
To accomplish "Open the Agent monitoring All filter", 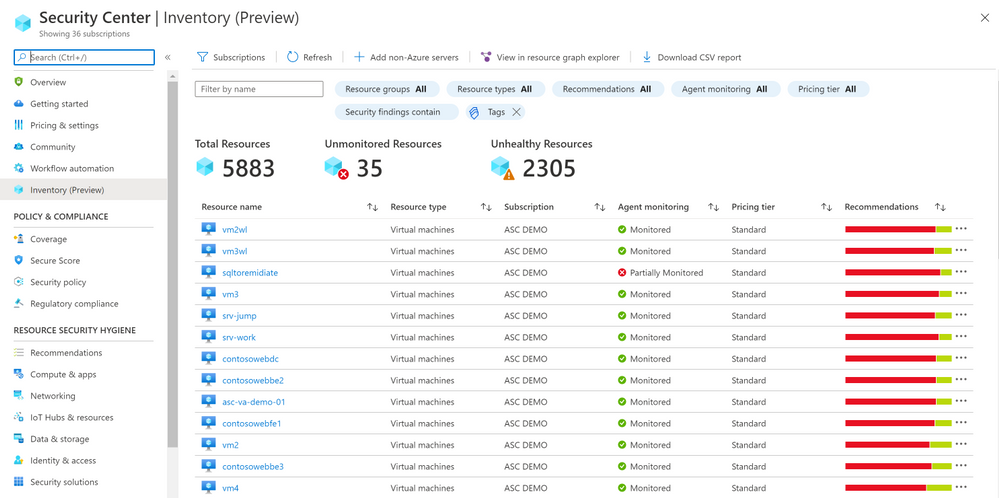I will pyautogui.click(x=726, y=89).
